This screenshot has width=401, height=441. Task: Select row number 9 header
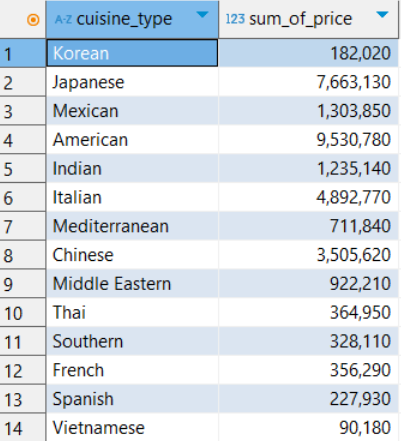coord(23,284)
